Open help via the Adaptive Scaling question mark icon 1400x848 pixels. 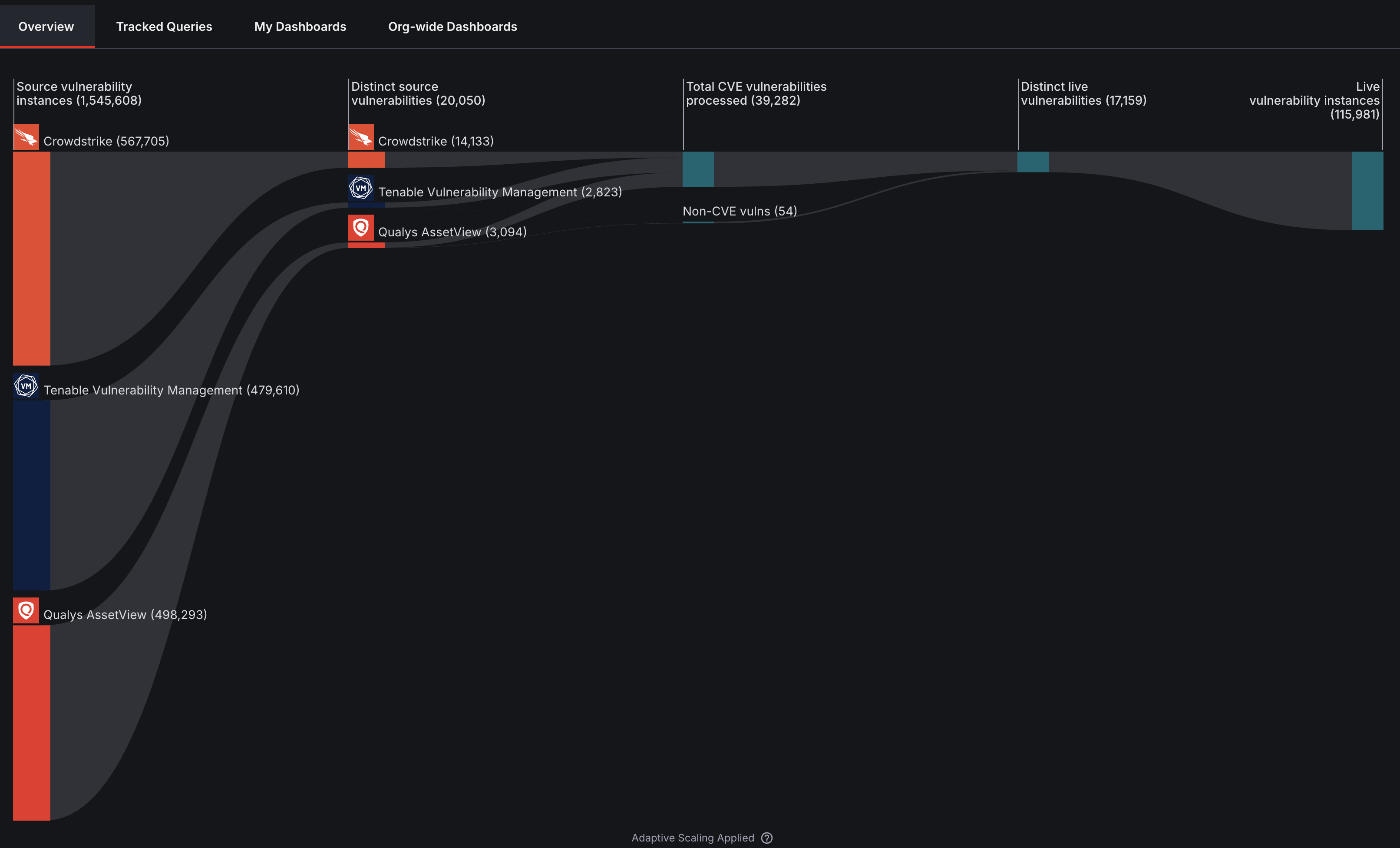pyautogui.click(x=767, y=838)
